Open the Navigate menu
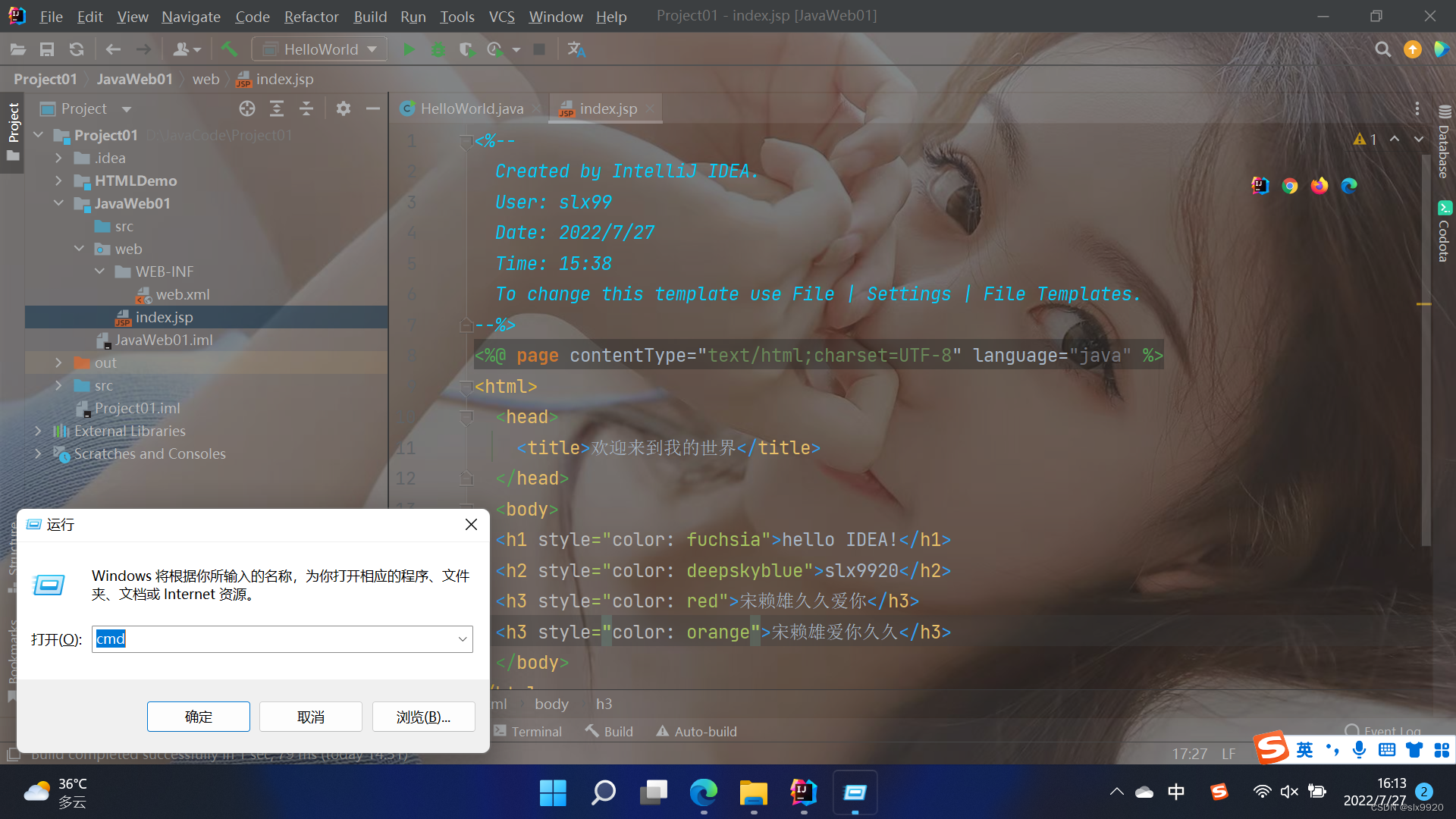Image resolution: width=1456 pixels, height=819 pixels. point(191,16)
